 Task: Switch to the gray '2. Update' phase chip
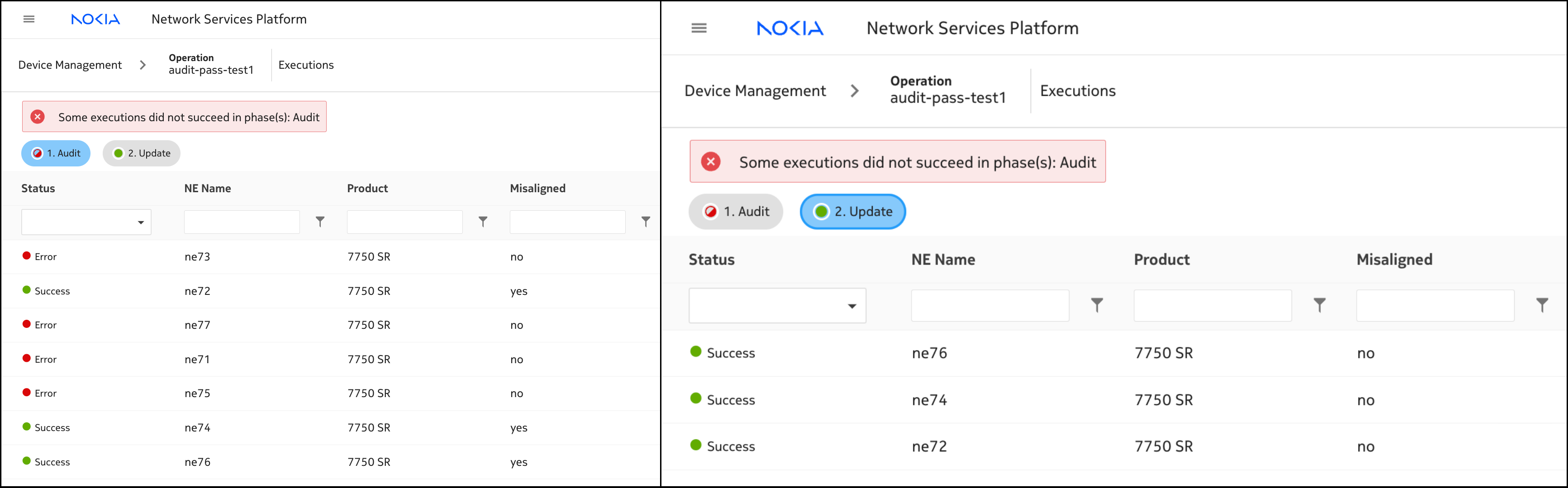click(141, 153)
